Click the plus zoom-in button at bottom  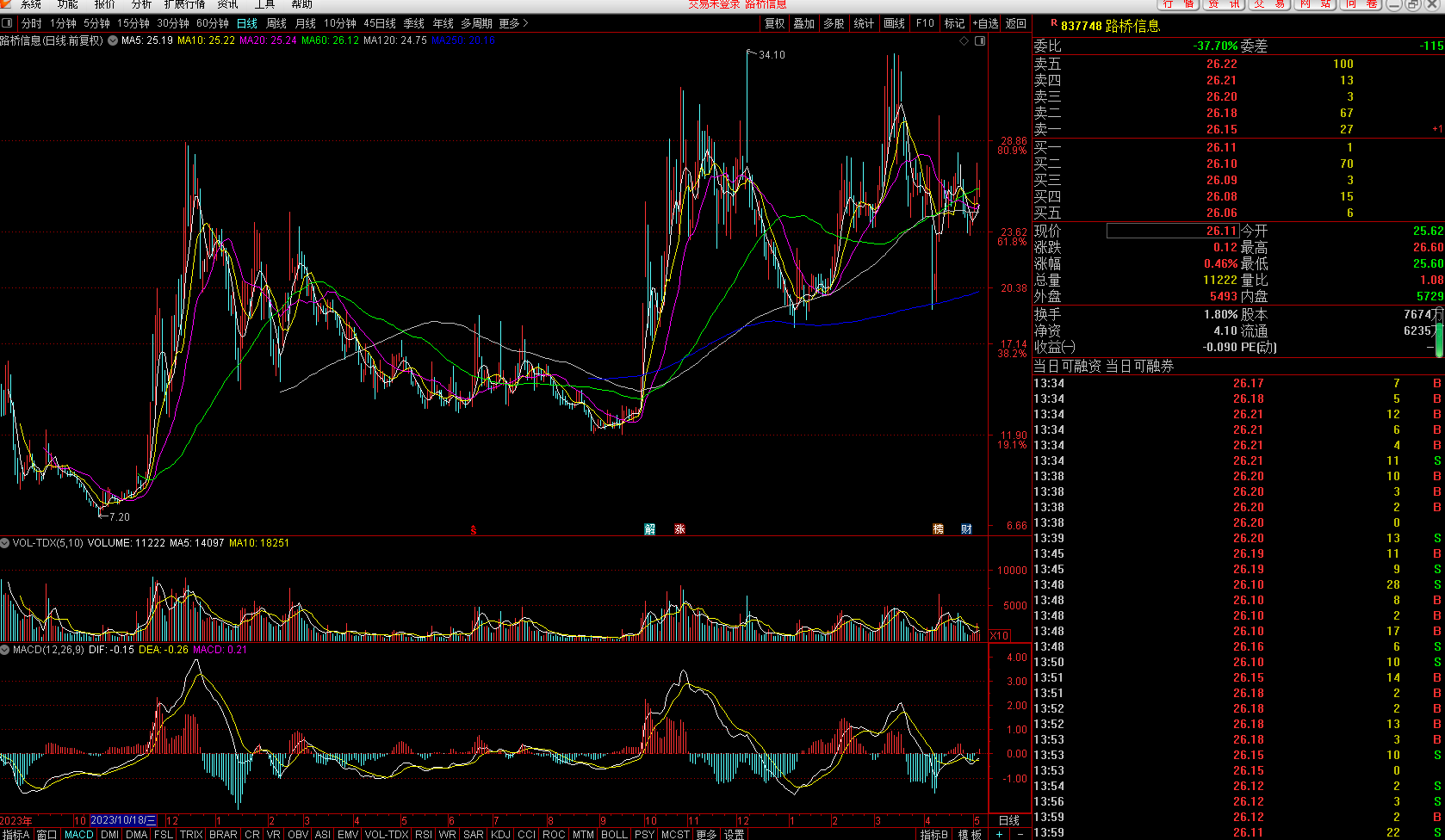click(x=999, y=834)
